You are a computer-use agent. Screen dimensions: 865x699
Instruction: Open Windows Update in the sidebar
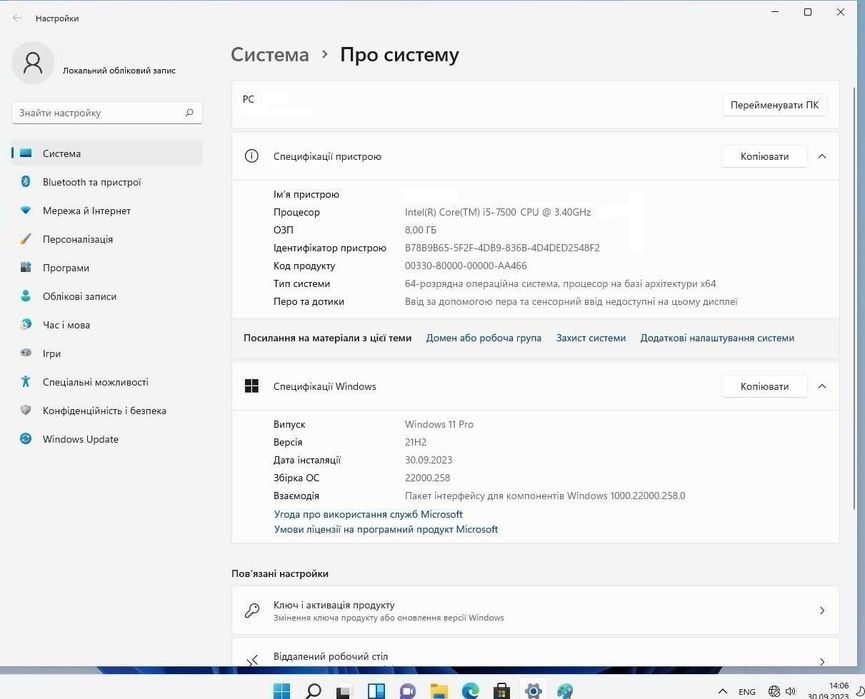tap(106, 440)
